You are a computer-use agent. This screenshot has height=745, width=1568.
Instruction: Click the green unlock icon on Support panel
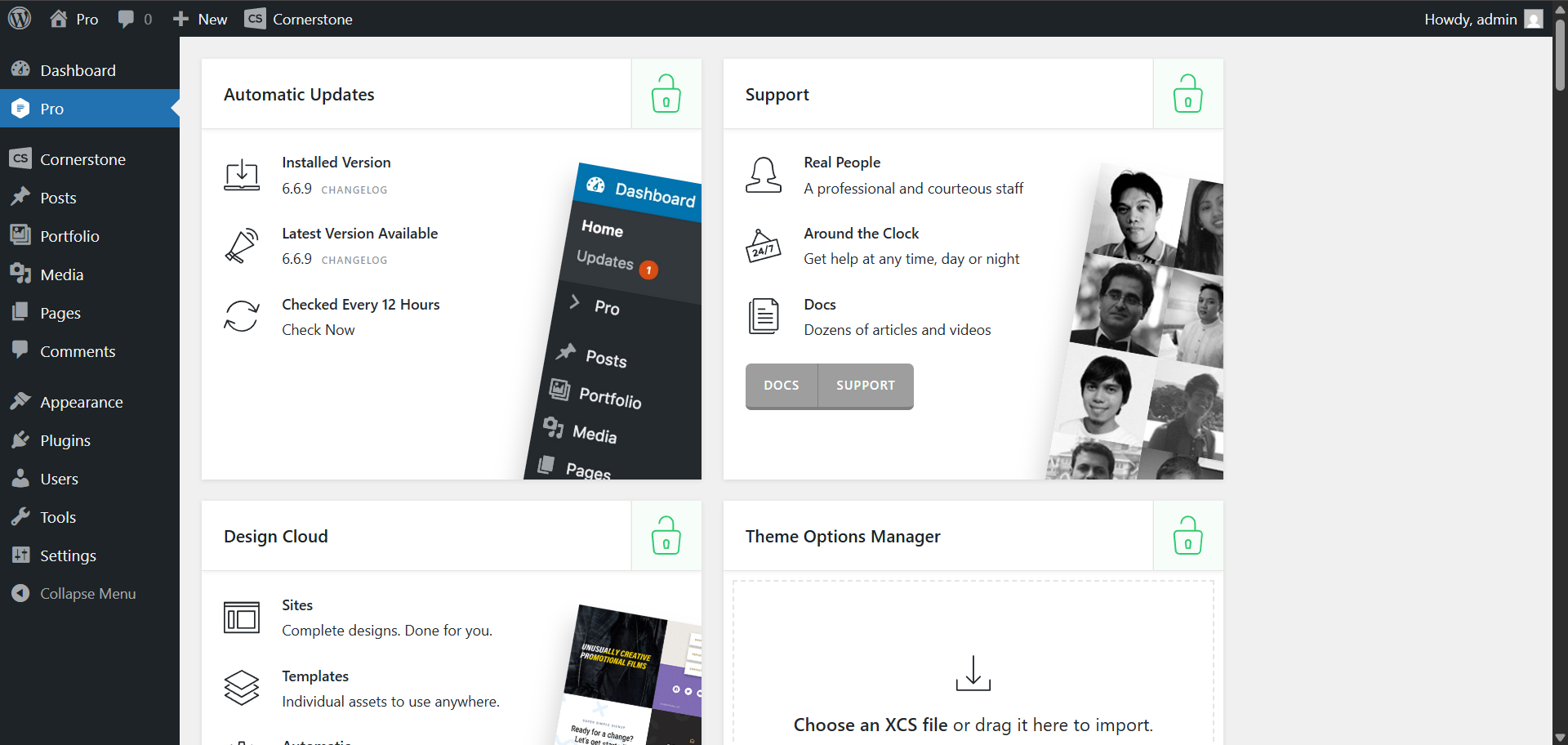click(1187, 94)
